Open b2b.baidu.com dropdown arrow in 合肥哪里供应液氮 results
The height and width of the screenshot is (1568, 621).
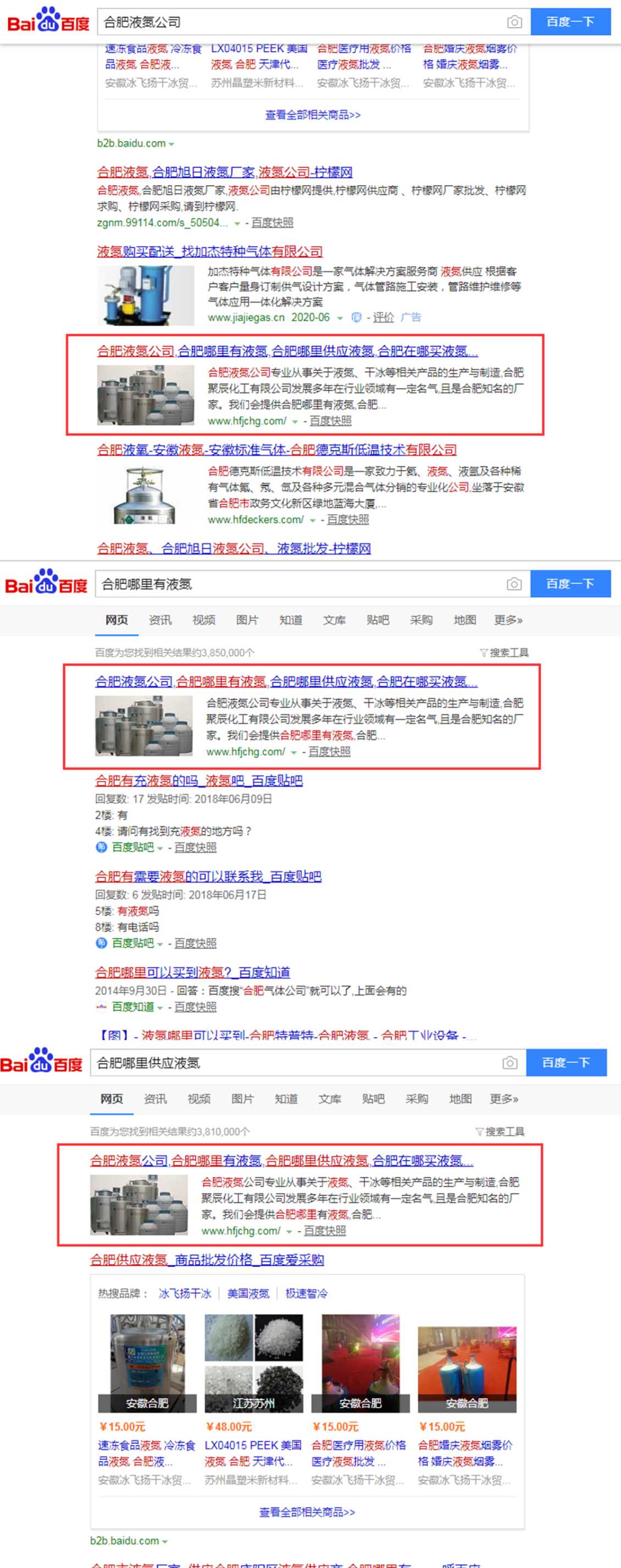(x=164, y=1541)
